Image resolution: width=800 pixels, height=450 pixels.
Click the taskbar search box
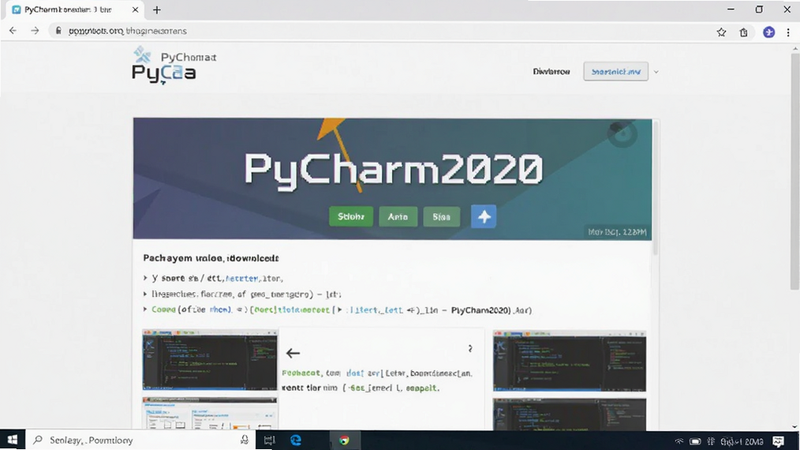pyautogui.click(x=139, y=440)
